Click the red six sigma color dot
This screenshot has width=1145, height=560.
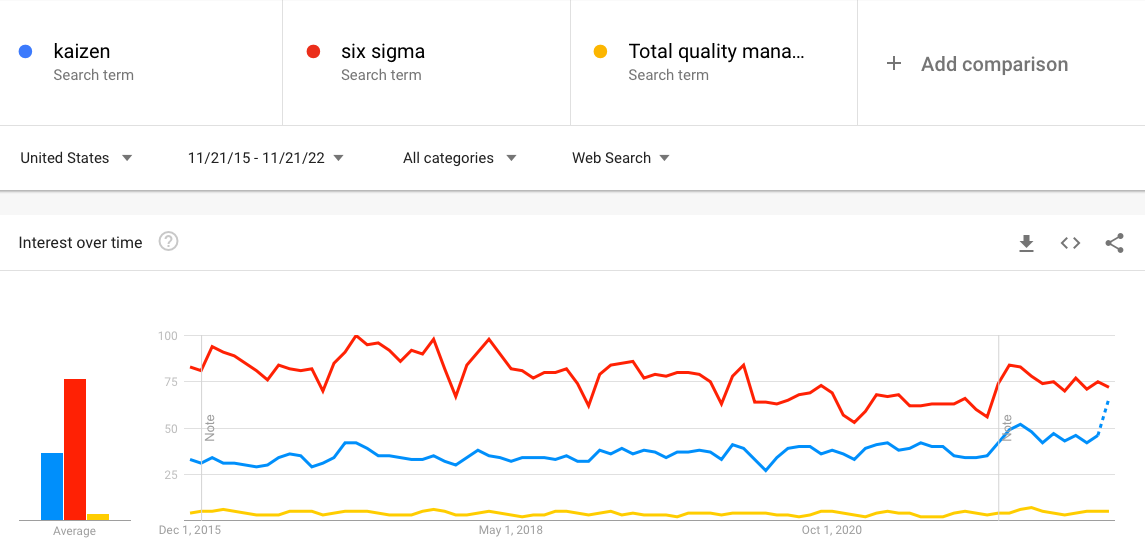click(x=313, y=52)
